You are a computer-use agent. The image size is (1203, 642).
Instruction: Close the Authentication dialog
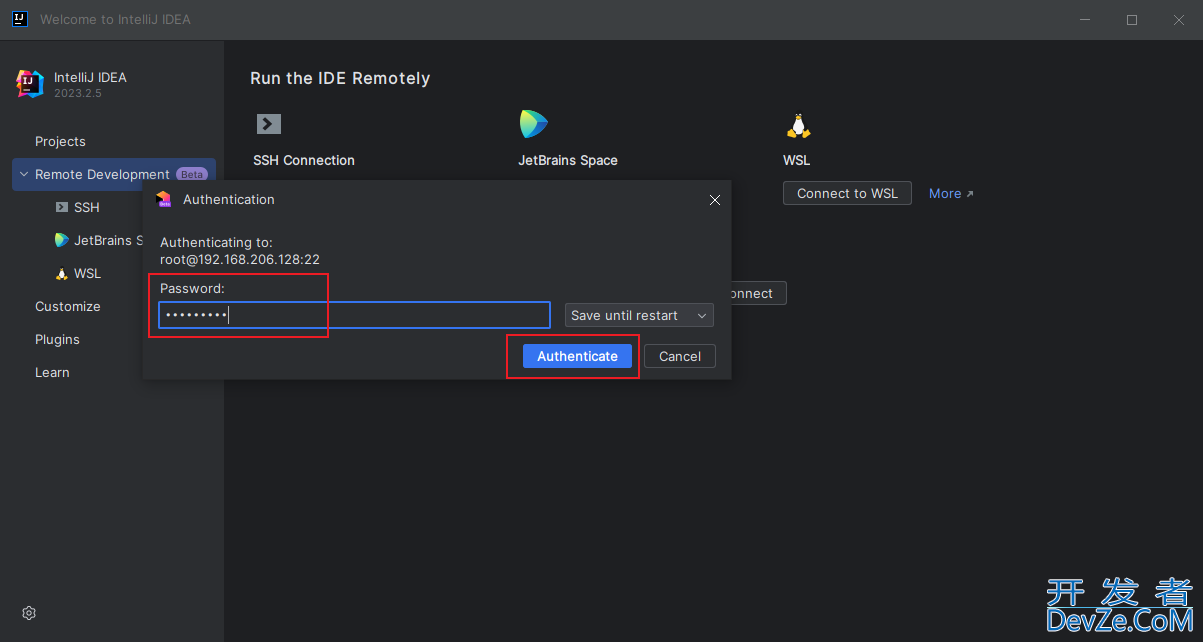click(x=714, y=200)
